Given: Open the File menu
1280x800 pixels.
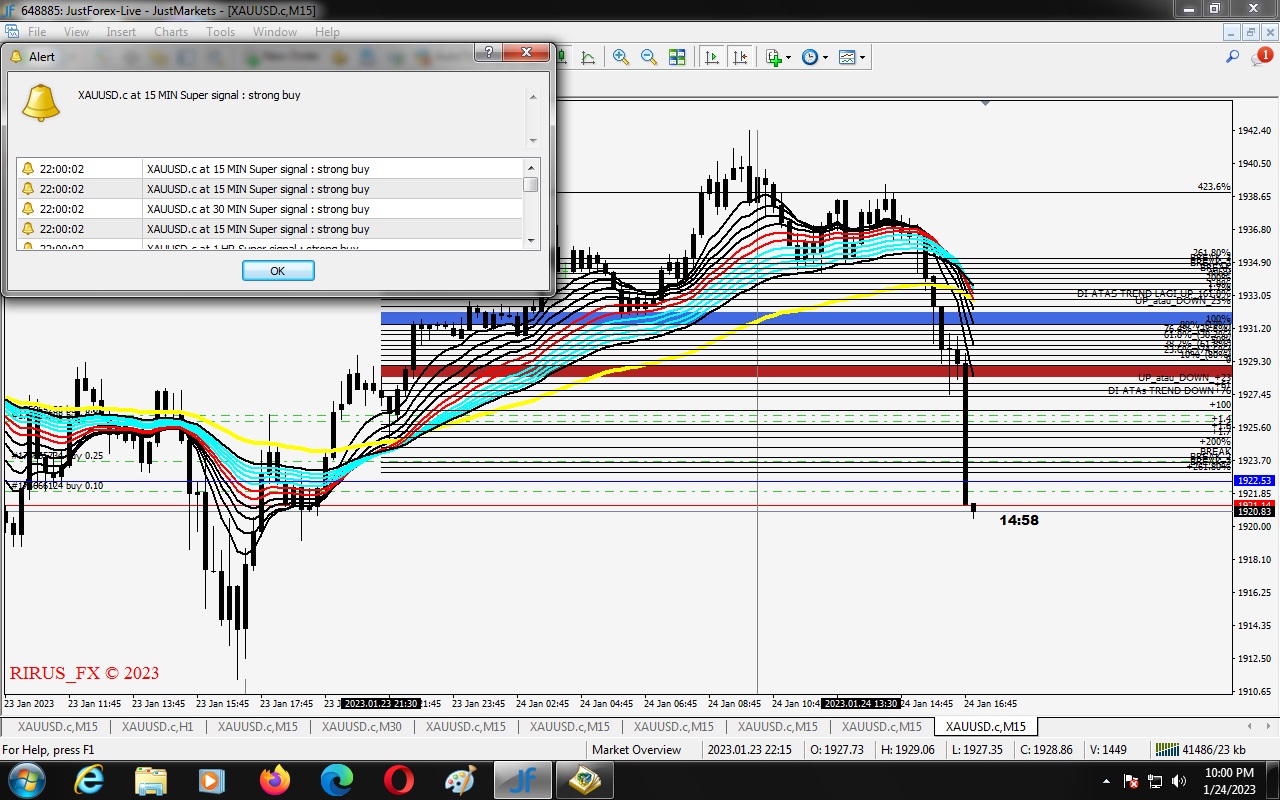Looking at the screenshot, I should click(x=37, y=32).
